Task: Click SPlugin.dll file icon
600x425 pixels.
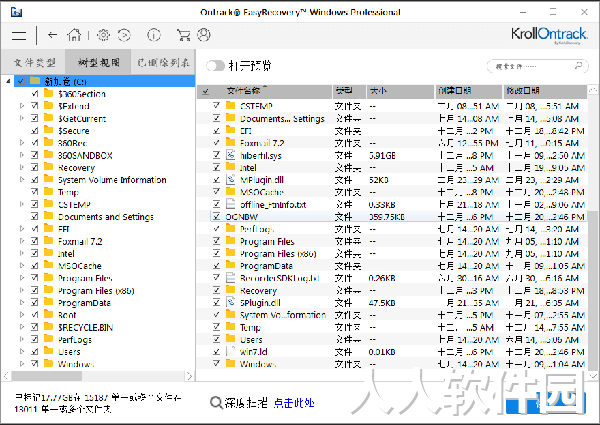Action: click(x=230, y=302)
